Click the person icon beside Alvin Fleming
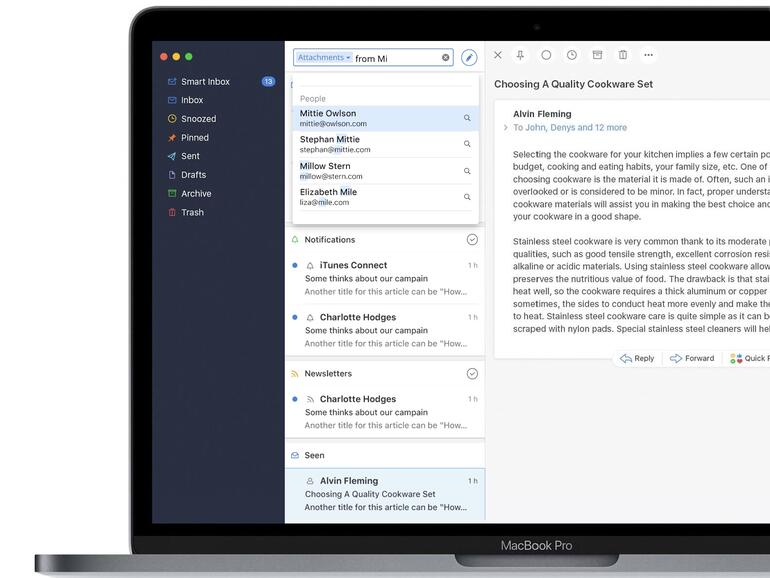 click(310, 481)
